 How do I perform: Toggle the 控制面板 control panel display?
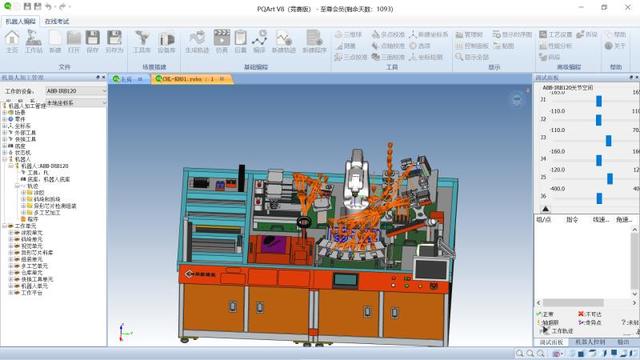(472, 46)
